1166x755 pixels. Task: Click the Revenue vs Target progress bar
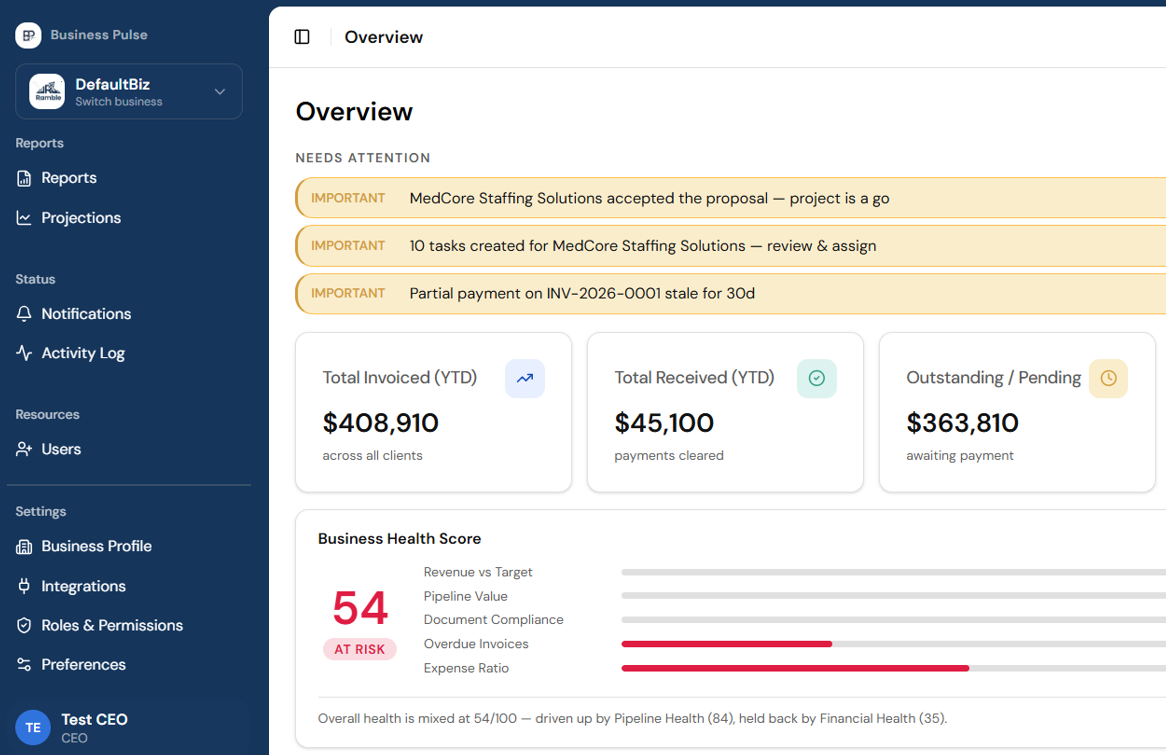tap(893, 572)
